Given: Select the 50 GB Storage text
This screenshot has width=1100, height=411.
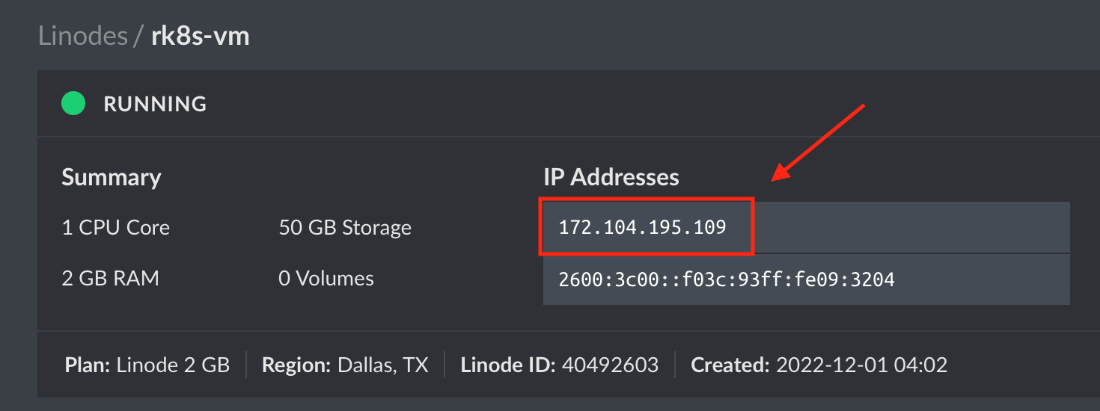Looking at the screenshot, I should click(345, 227).
